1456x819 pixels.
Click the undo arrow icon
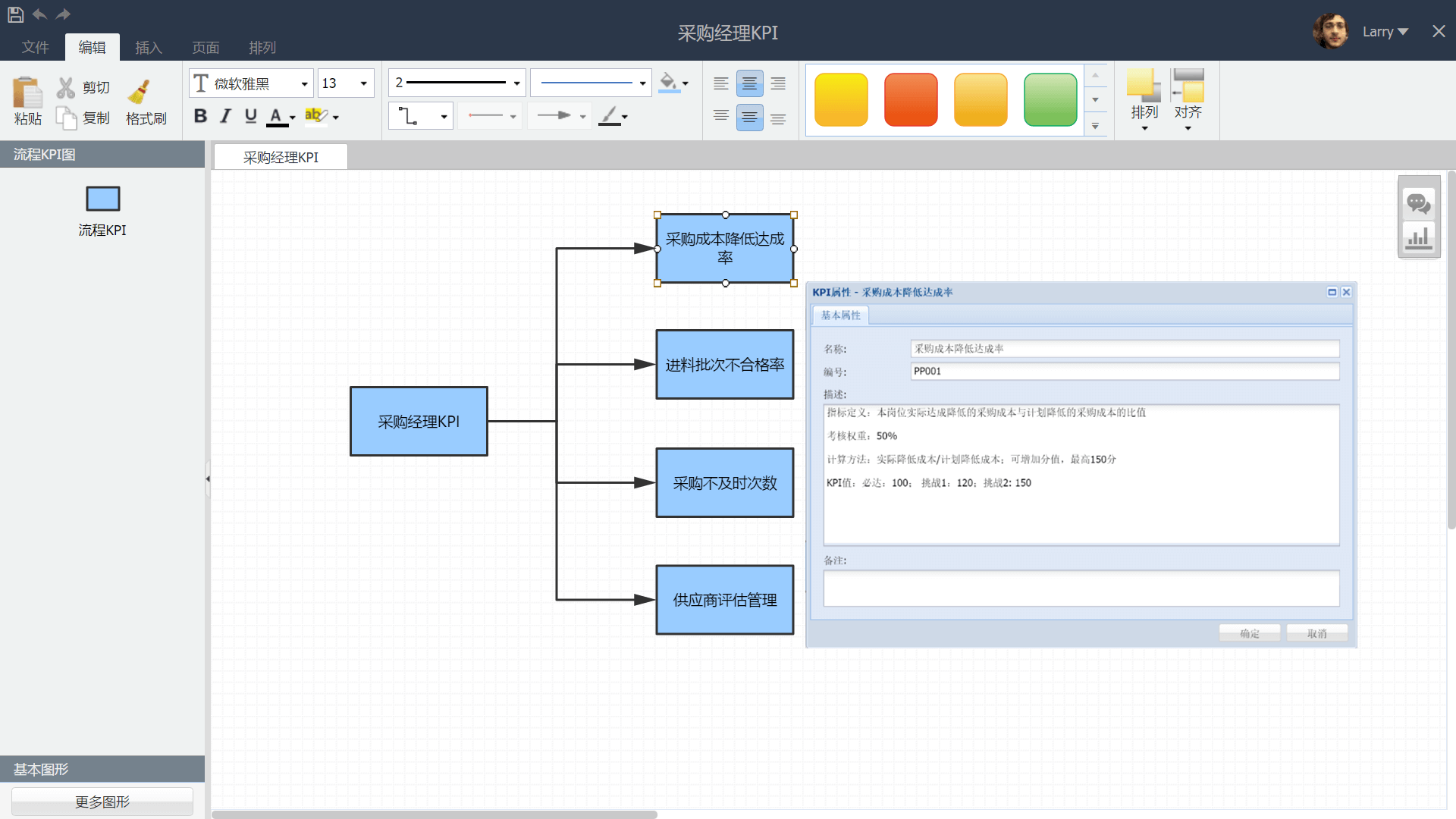click(39, 14)
